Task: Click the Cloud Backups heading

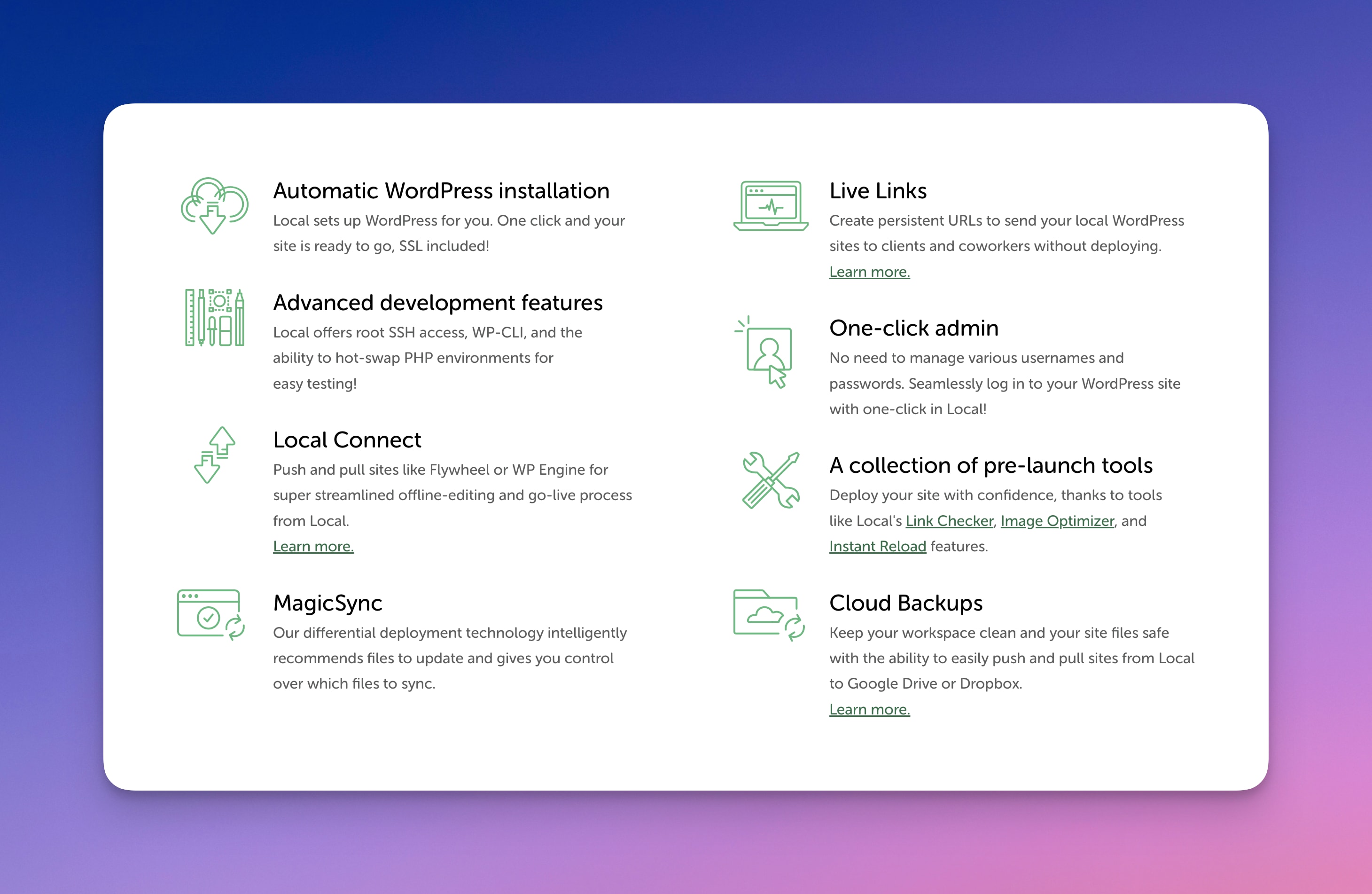Action: coord(905,604)
